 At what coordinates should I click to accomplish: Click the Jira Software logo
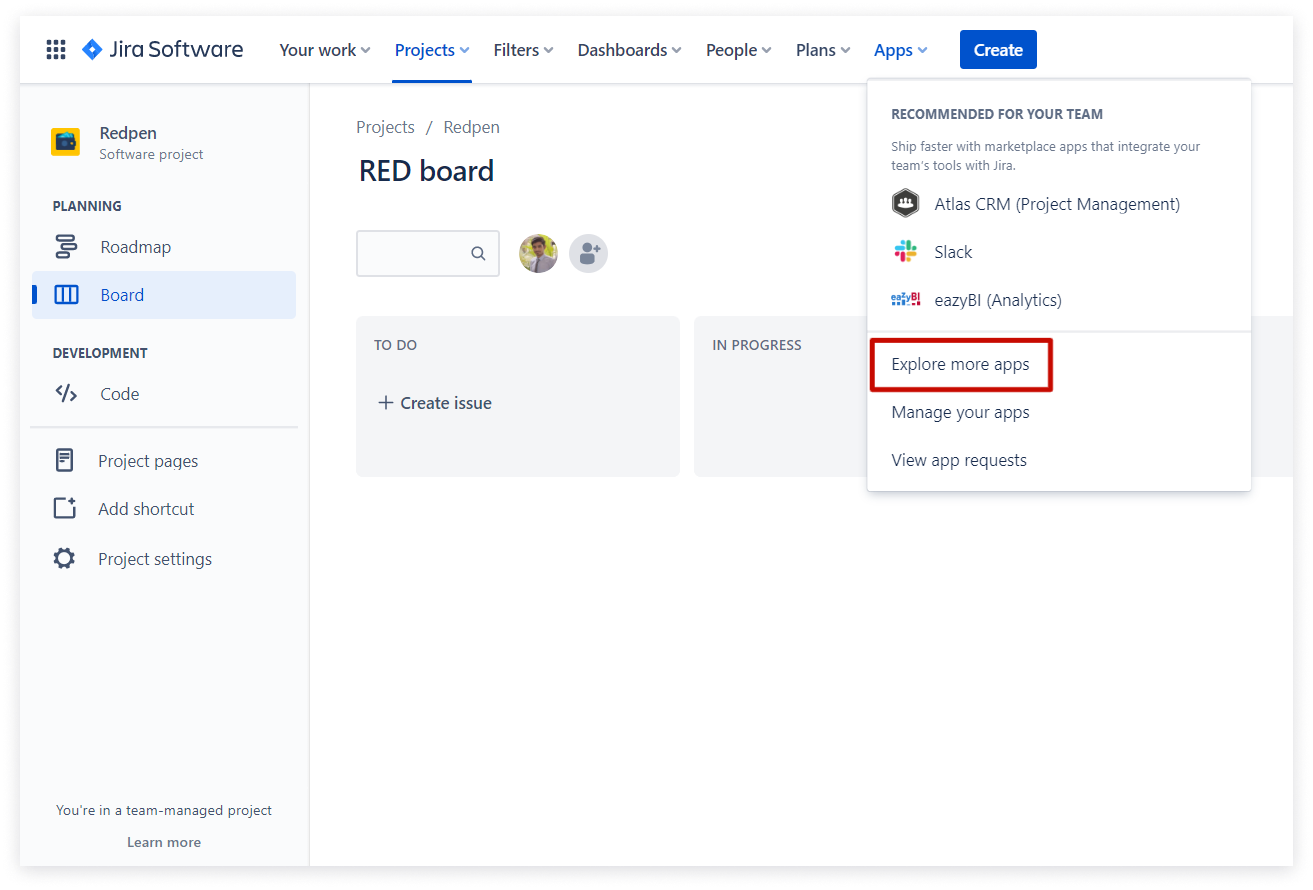click(x=162, y=49)
